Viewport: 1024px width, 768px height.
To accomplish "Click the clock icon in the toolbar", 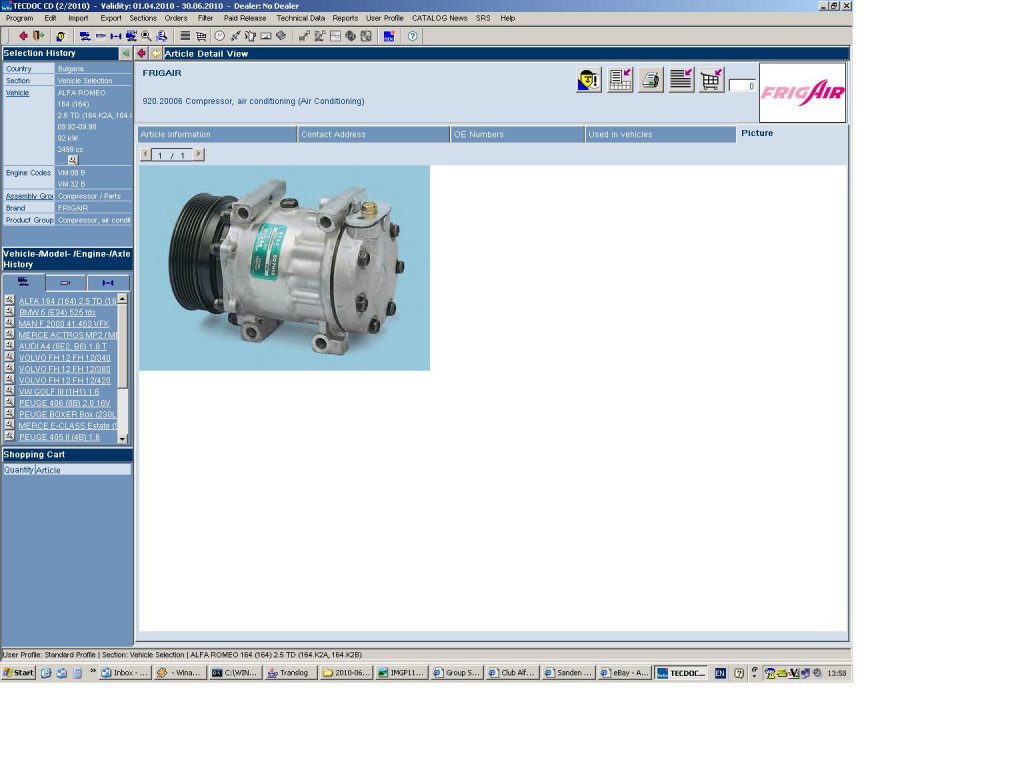I will [x=219, y=36].
